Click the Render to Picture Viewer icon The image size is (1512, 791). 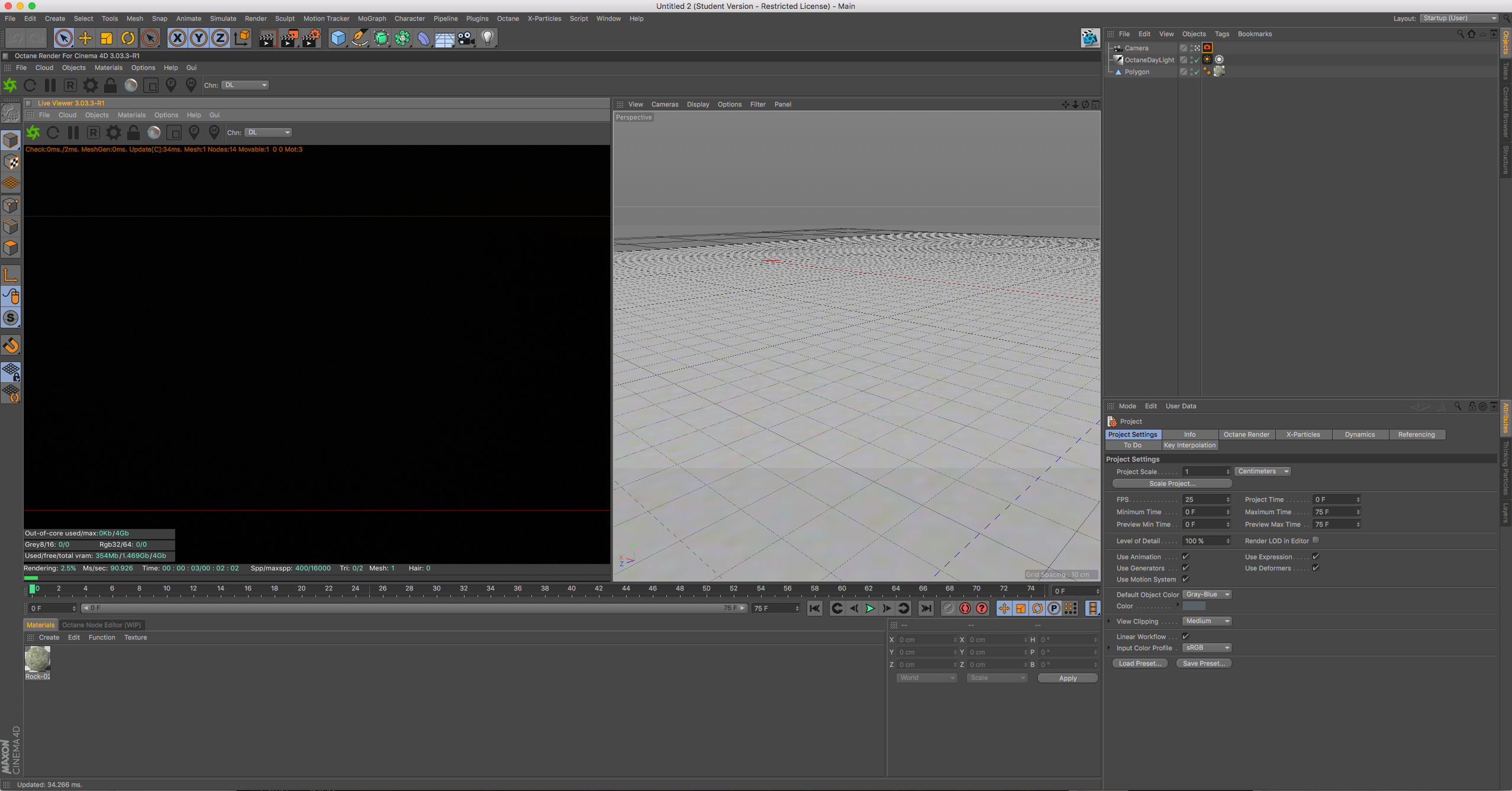click(x=289, y=38)
